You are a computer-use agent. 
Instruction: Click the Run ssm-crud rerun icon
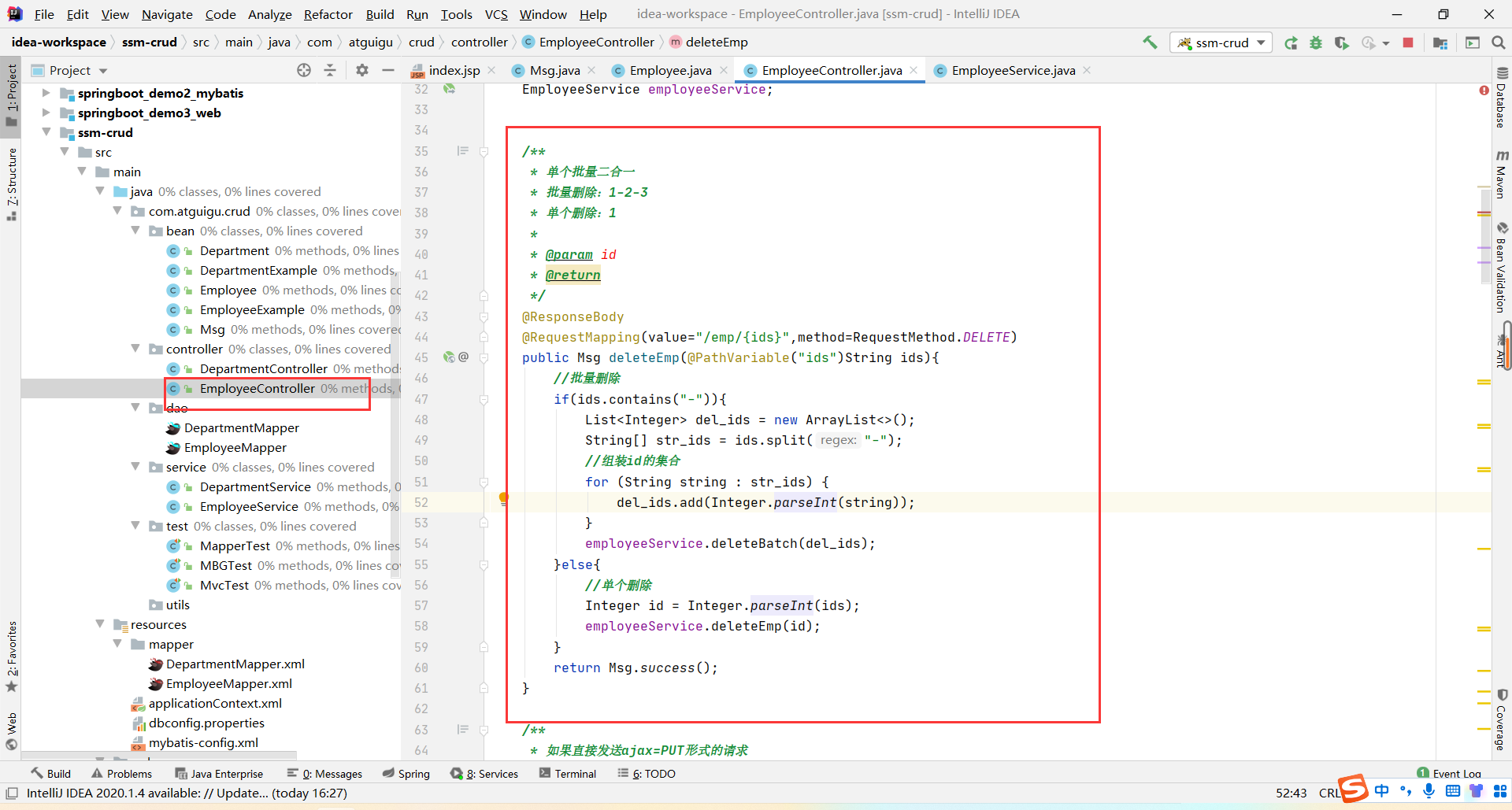pos(1291,43)
